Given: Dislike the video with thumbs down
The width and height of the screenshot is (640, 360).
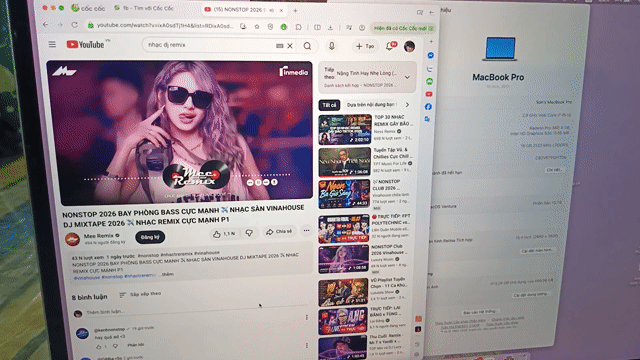Looking at the screenshot, I should click(x=249, y=233).
